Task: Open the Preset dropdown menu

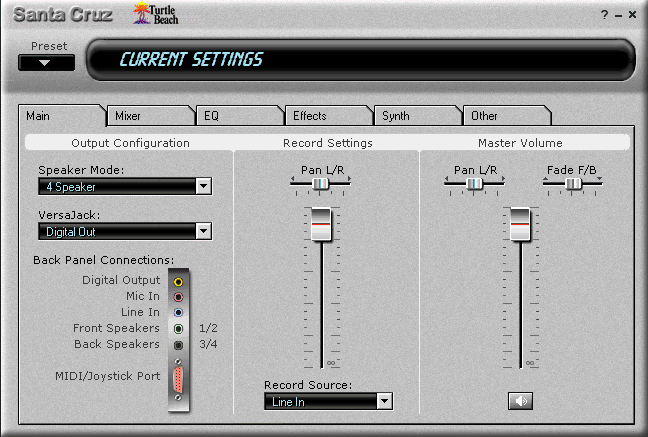Action: [x=46, y=62]
